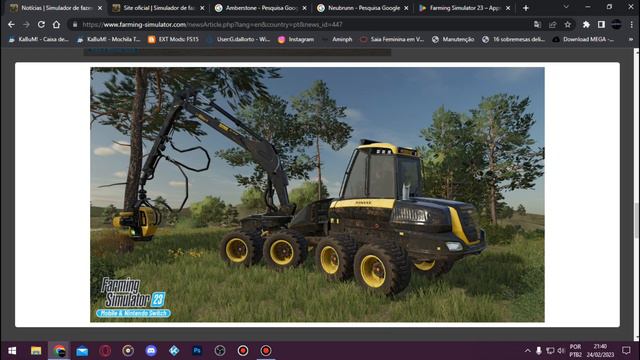The height and width of the screenshot is (360, 640).
Task: Open network status tray icon
Action: 550,351
